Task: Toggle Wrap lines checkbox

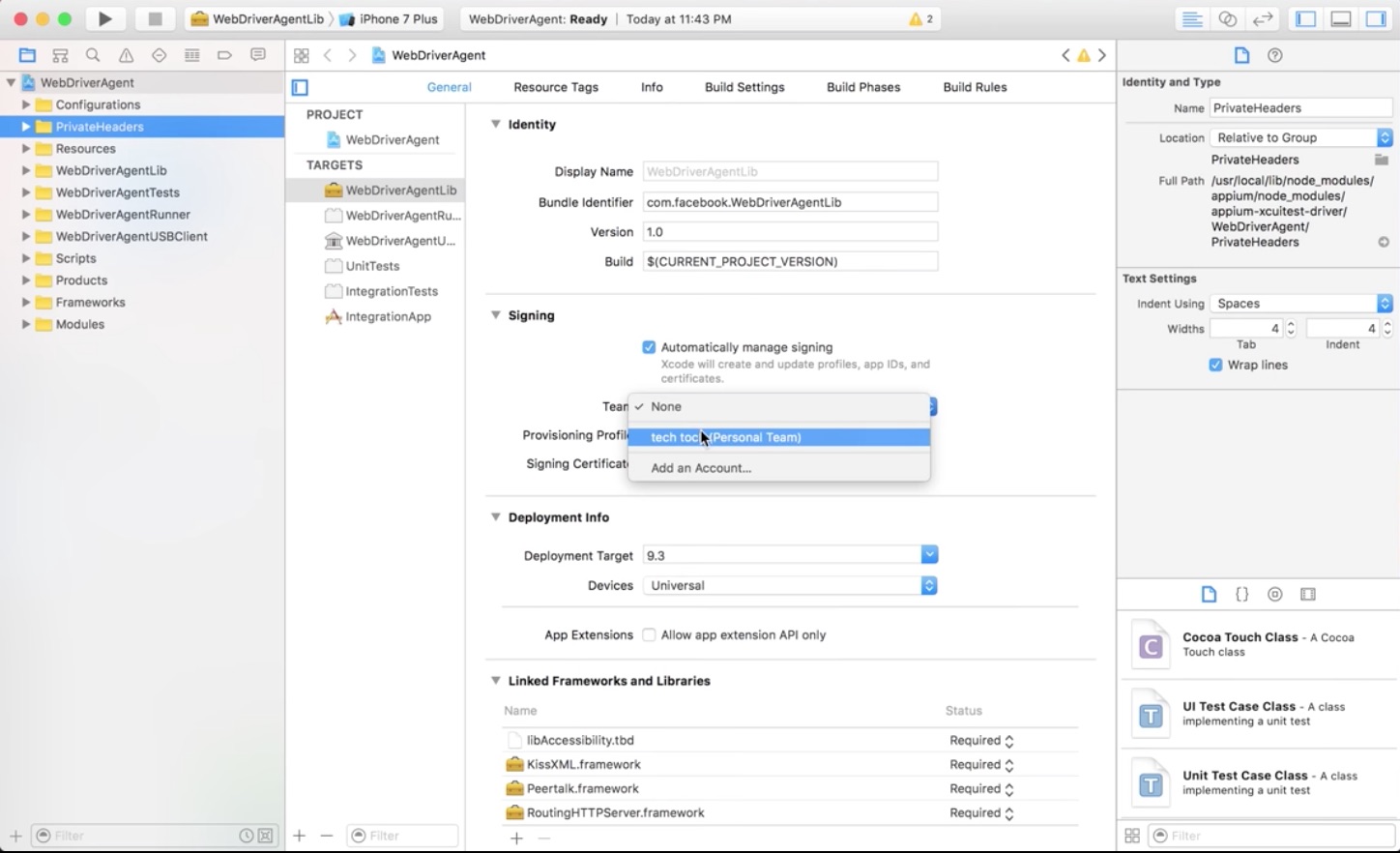Action: click(x=1215, y=365)
